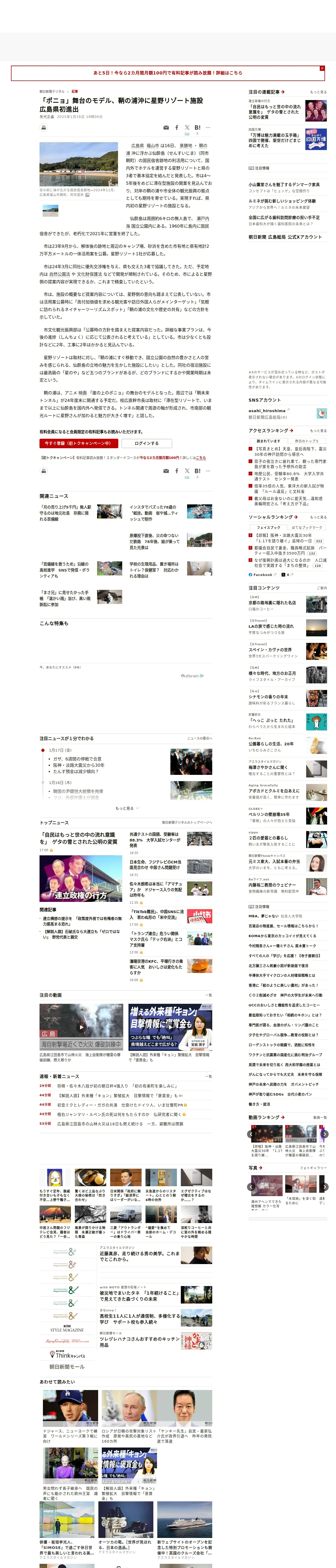
Task: Next arrow on 写真 carousel
Action: [x=324, y=1186]
